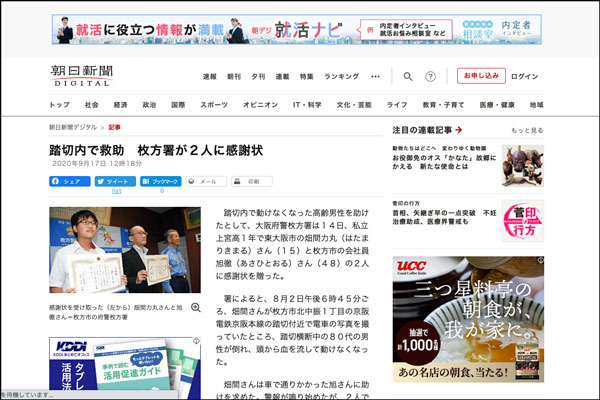The height and width of the screenshot is (400, 600).
Task: Open the 政治 category tab
Action: [x=149, y=104]
